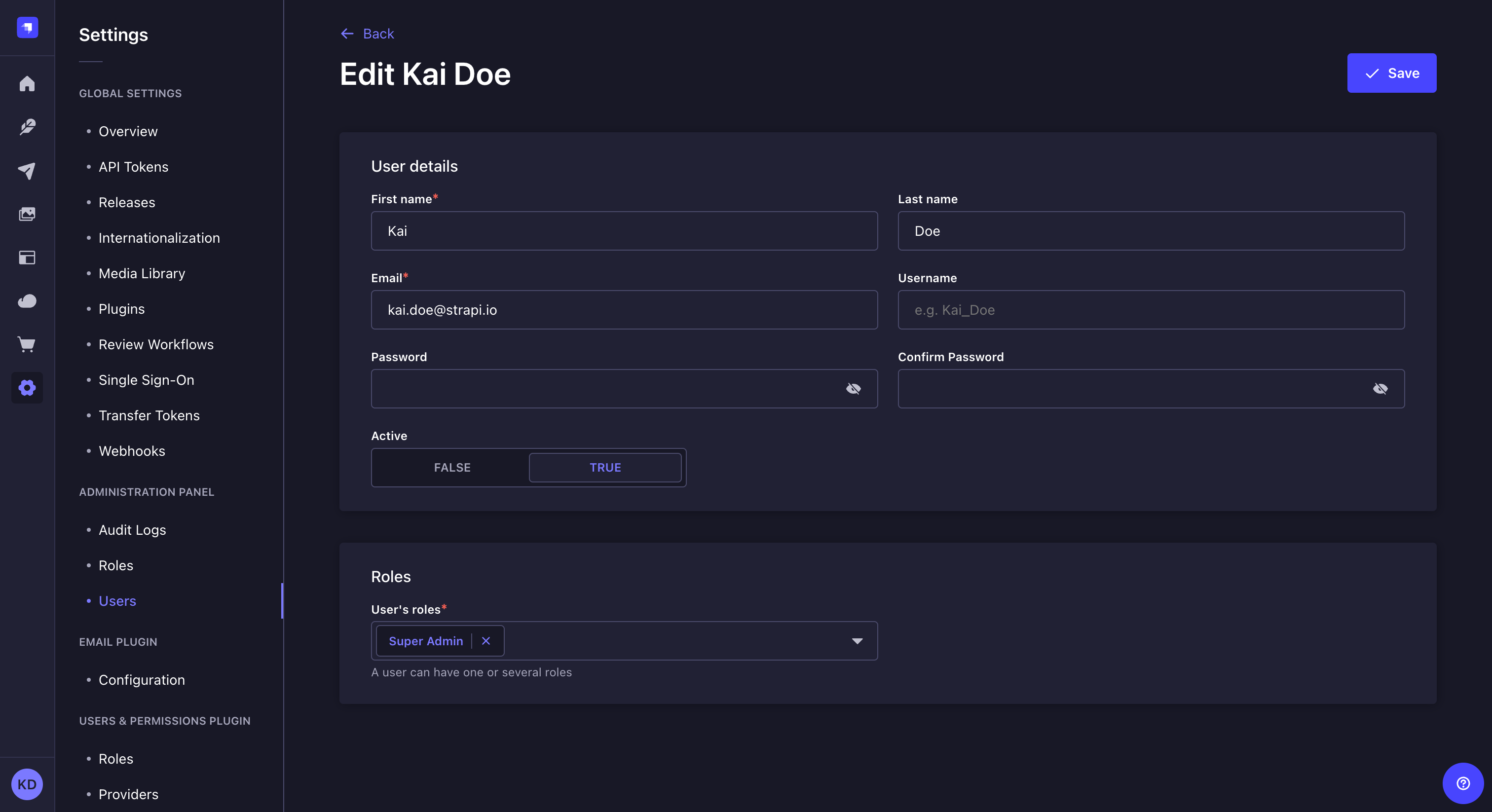Remove Super Admin role tag
Image resolution: width=1492 pixels, height=812 pixels.
click(486, 640)
